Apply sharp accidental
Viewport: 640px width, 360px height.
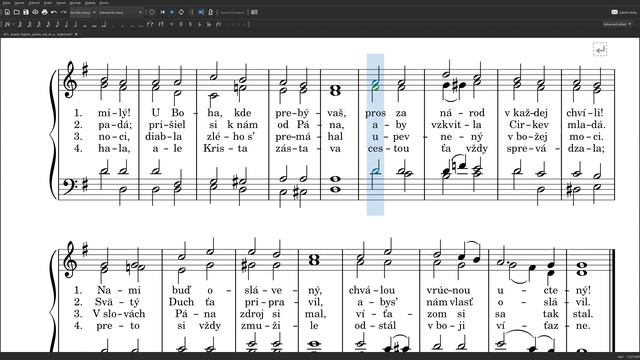[181, 24]
